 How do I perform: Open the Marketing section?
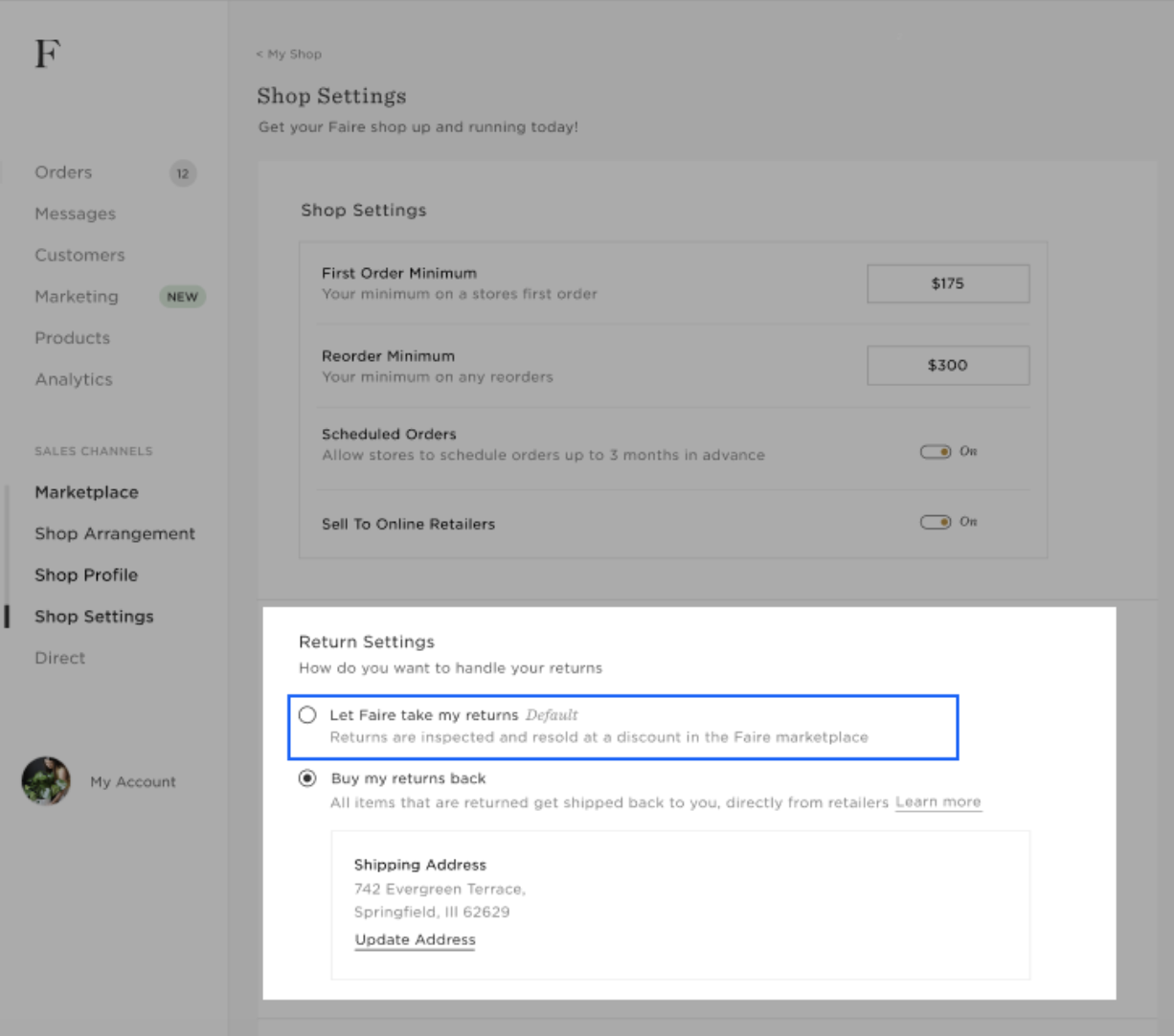point(77,297)
